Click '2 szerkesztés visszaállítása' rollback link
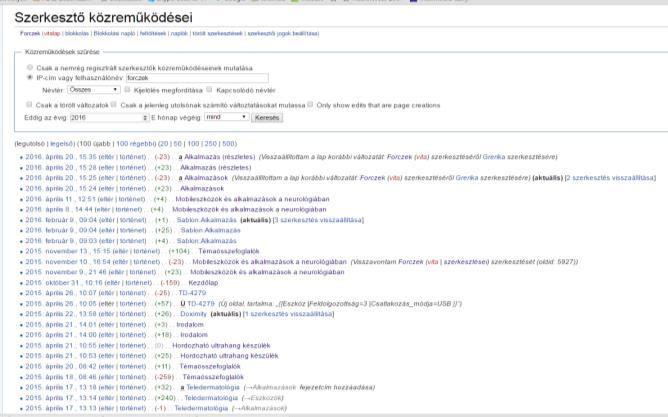This screenshot has height=417, width=668. pos(610,178)
